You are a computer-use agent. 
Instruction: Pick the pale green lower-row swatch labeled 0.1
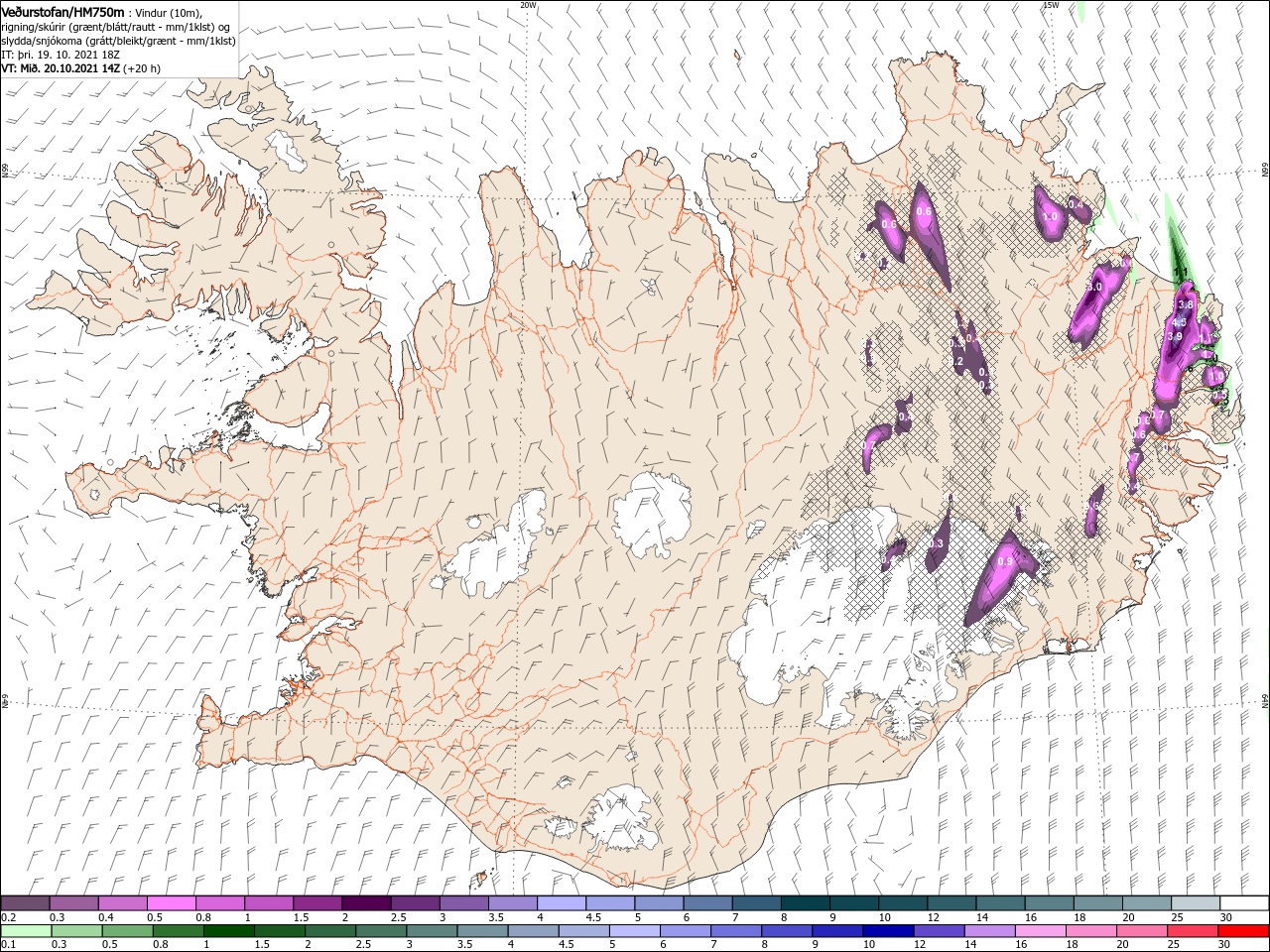pos(26,931)
